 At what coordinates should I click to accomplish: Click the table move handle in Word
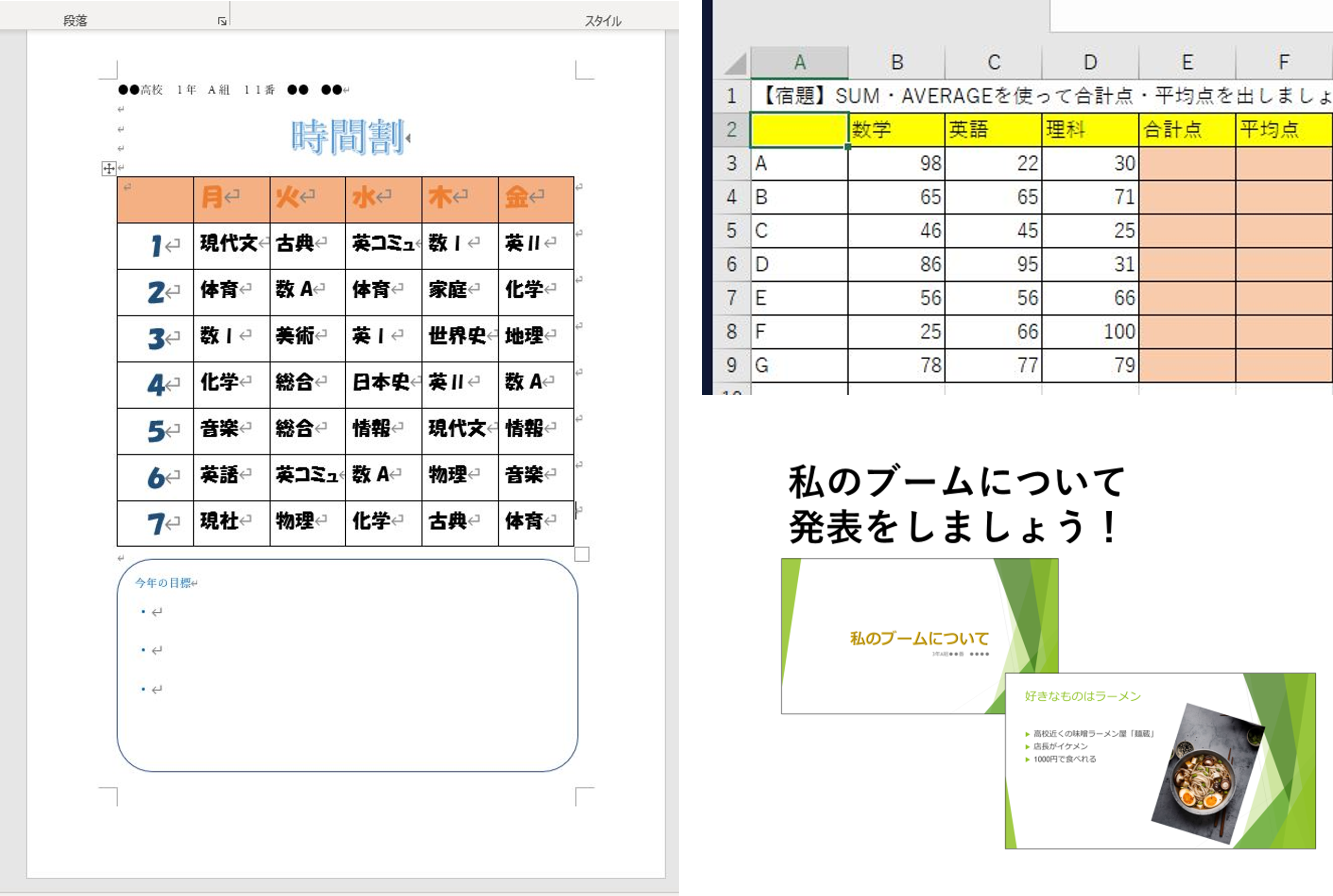[x=108, y=169]
